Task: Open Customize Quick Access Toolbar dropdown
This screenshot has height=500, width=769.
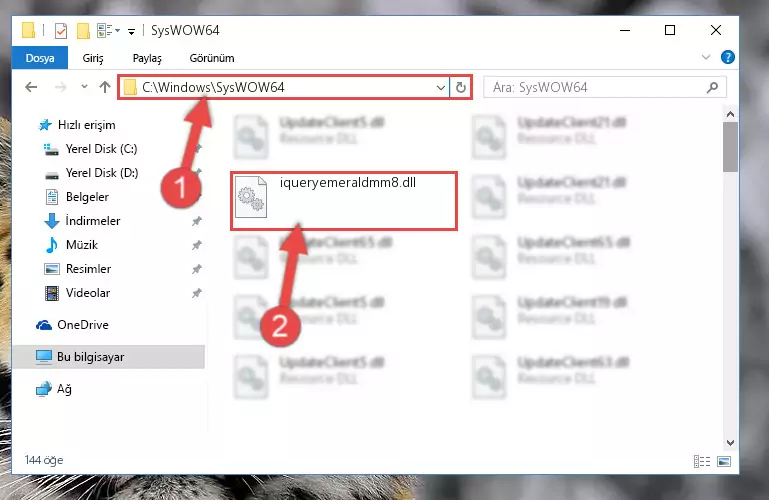Action: [x=131, y=32]
